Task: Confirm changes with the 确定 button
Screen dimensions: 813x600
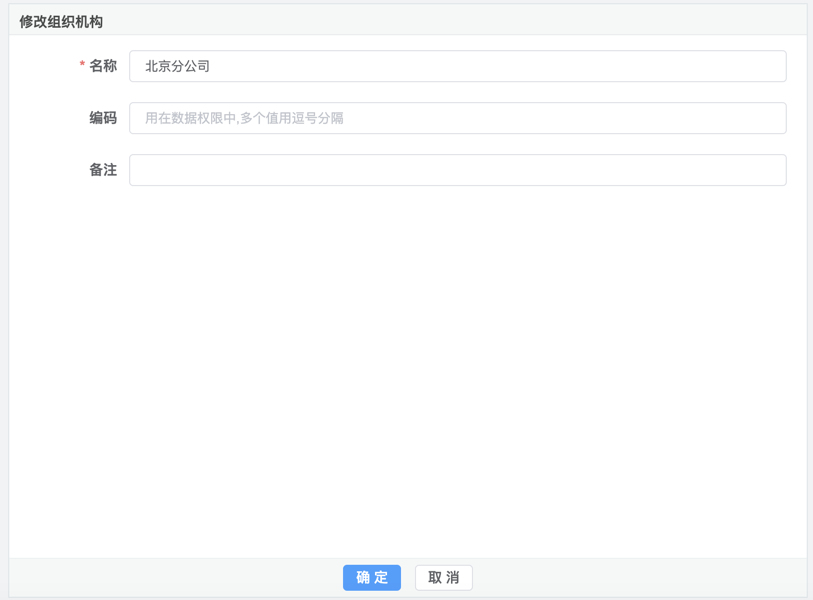Action: [x=372, y=577]
